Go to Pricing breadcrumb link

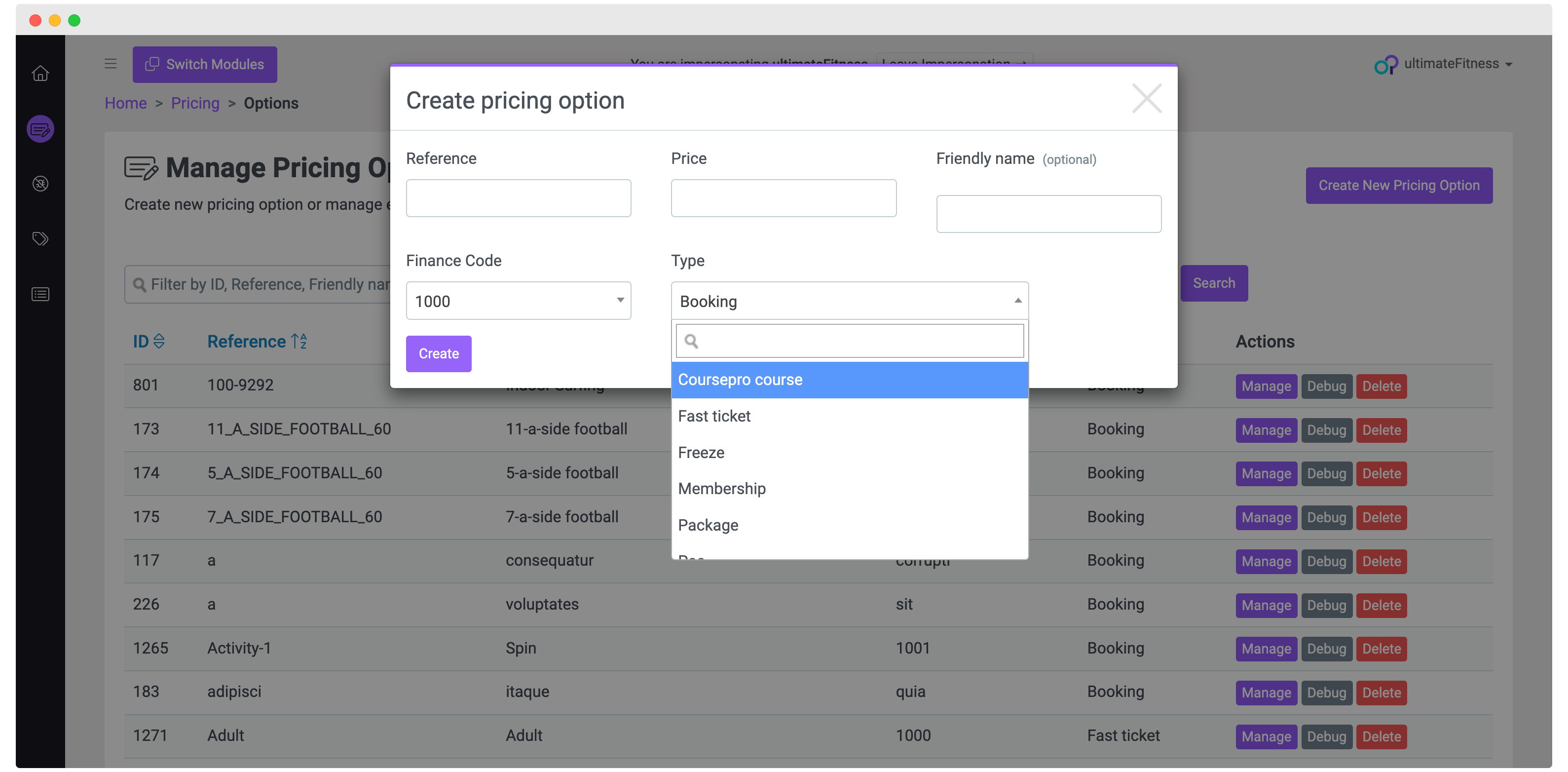click(x=195, y=103)
